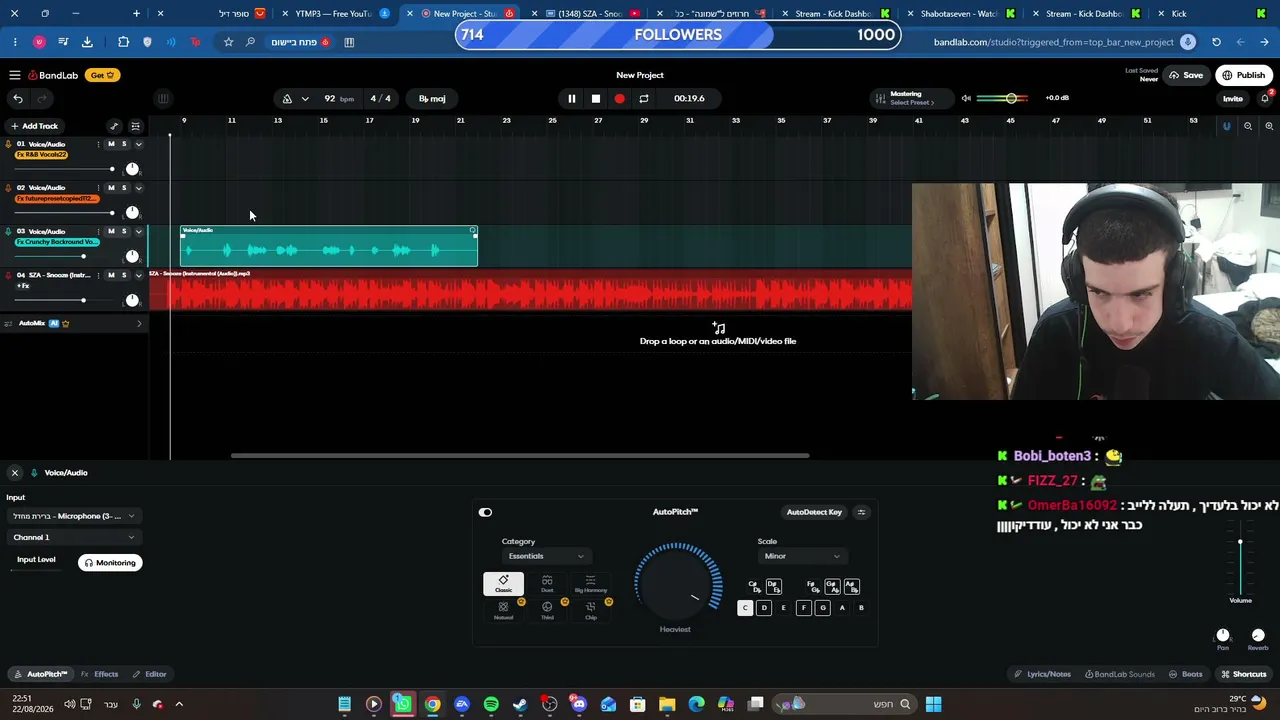Open the B♭ maj key selector
Image resolution: width=1280 pixels, height=720 pixels.
[x=432, y=98]
